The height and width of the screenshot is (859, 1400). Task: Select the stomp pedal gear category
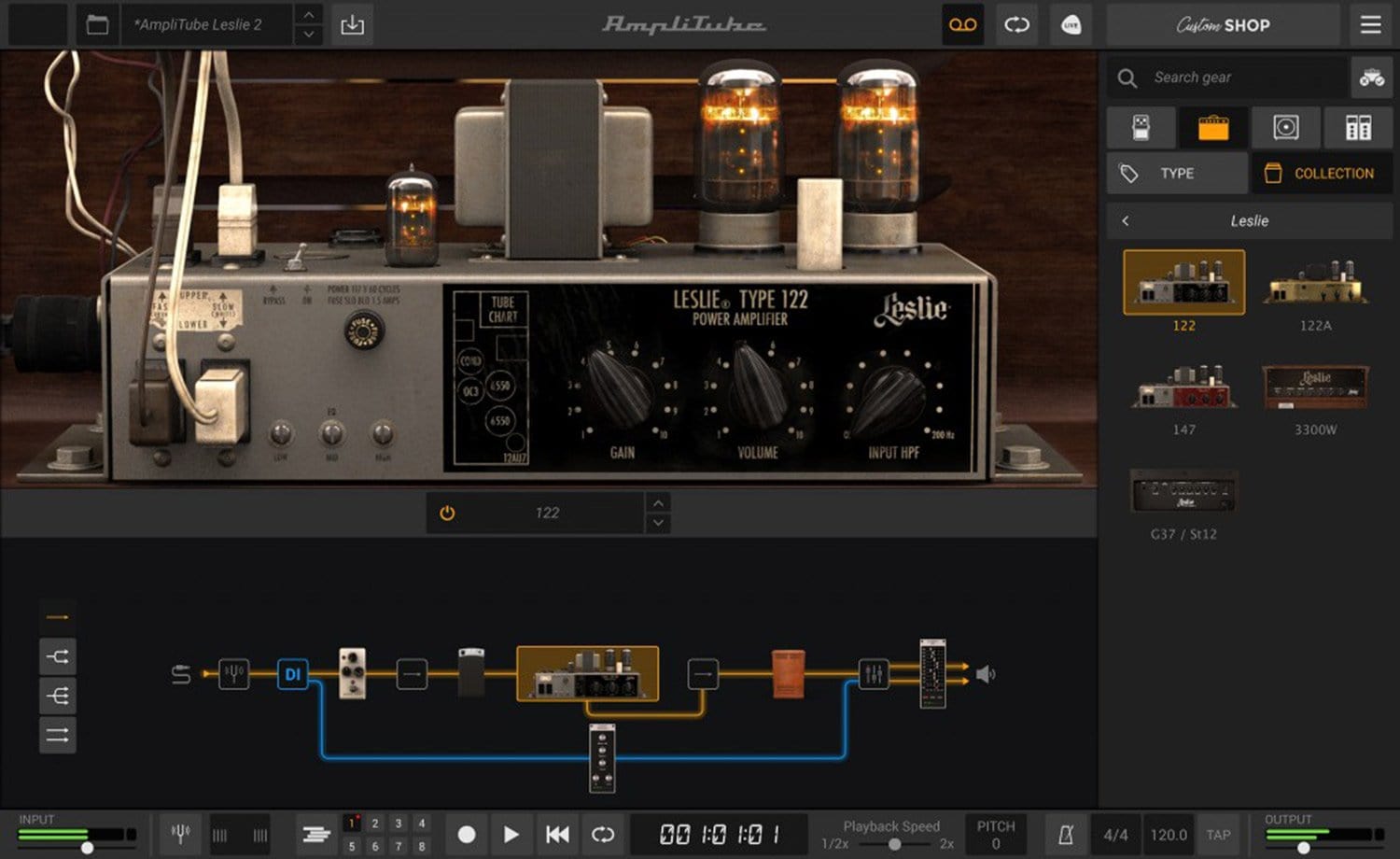[1141, 127]
